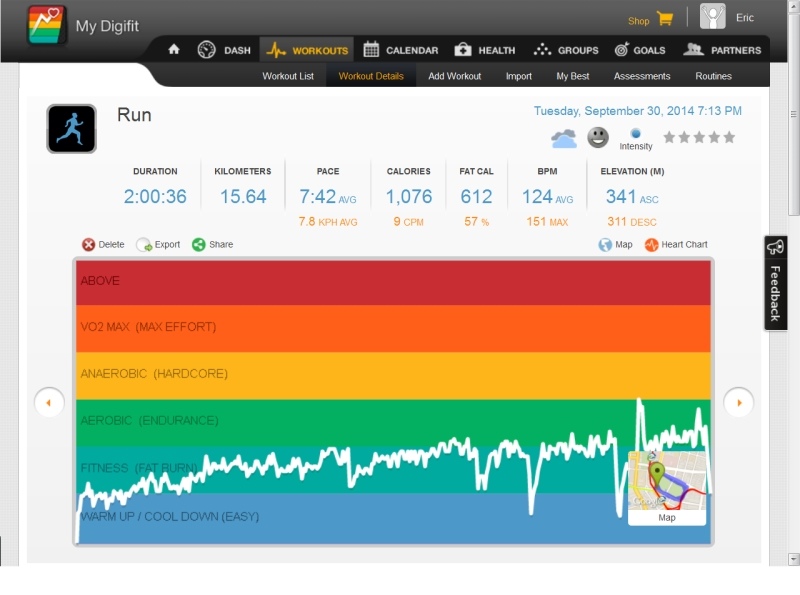This screenshot has width=800, height=595.
Task: Click the workout date and time
Action: click(638, 111)
